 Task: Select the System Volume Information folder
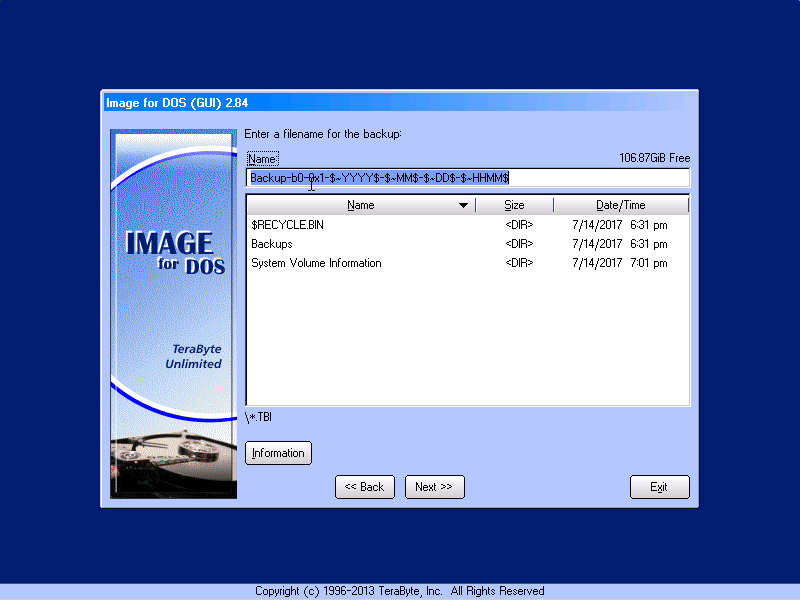pyautogui.click(x=316, y=263)
